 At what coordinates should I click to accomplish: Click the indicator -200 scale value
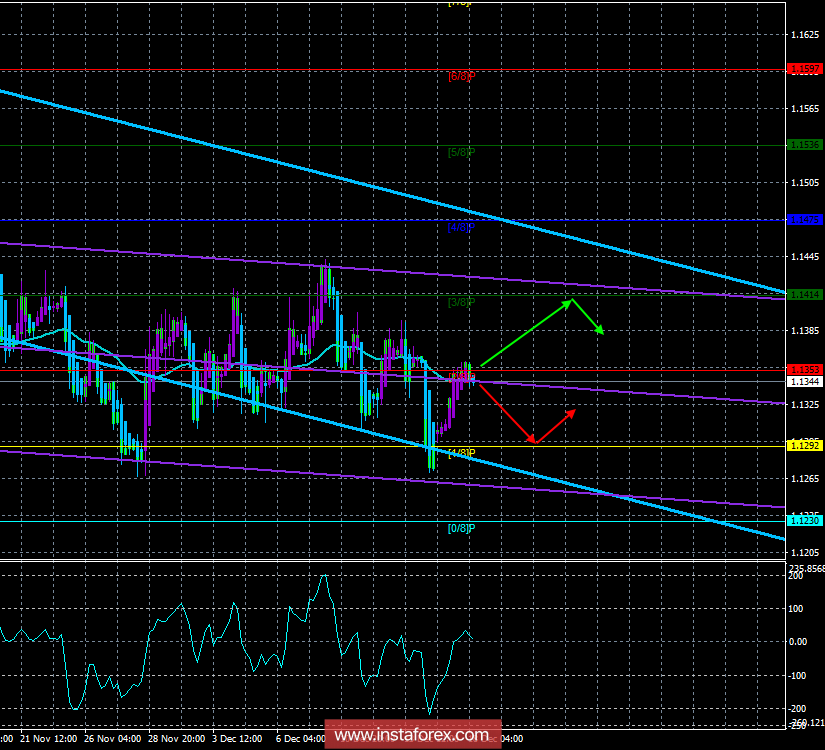click(x=797, y=708)
